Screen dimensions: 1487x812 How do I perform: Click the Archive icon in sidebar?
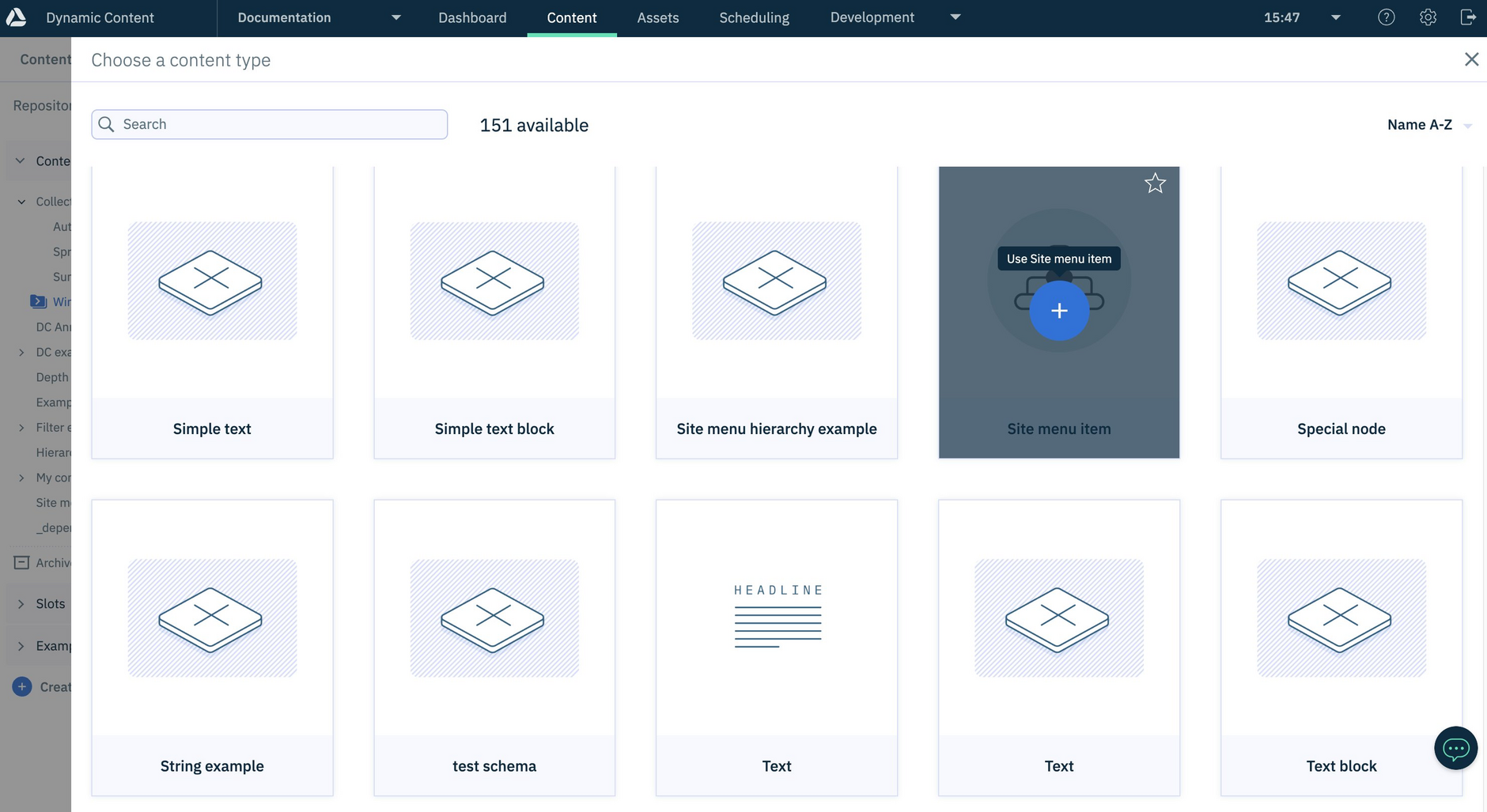[x=22, y=562]
